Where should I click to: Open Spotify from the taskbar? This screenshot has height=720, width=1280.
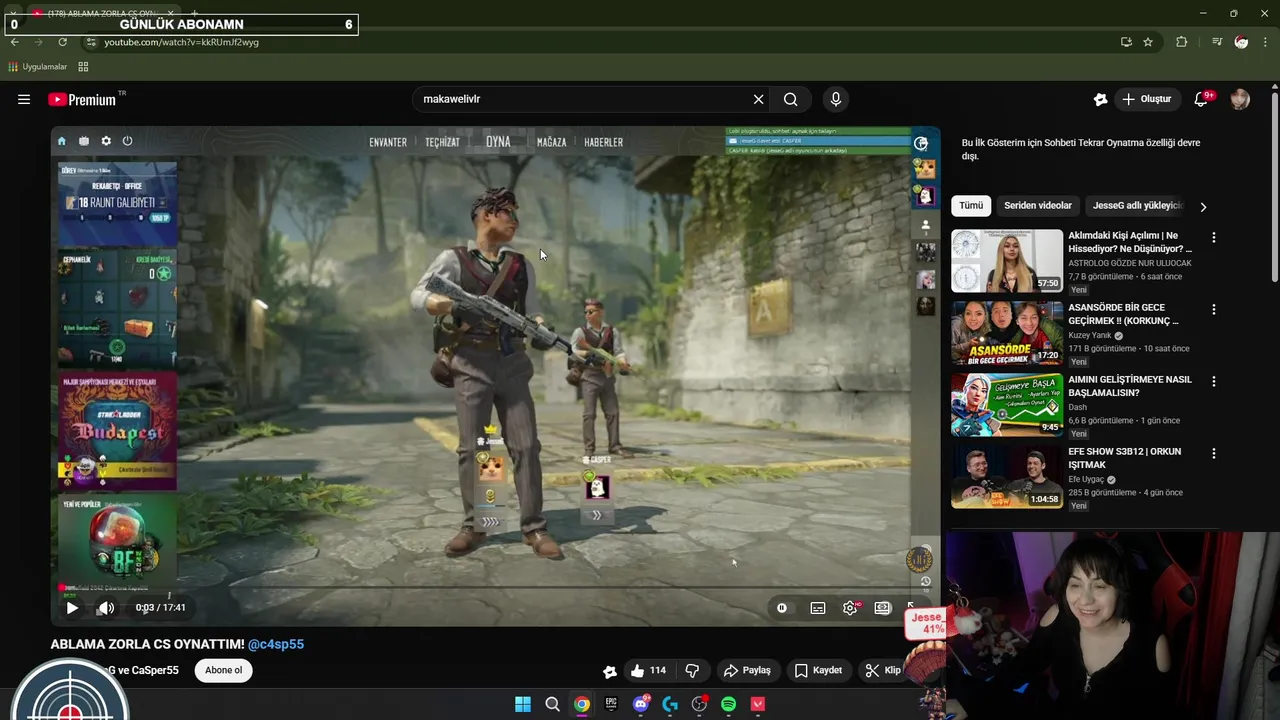click(x=729, y=704)
